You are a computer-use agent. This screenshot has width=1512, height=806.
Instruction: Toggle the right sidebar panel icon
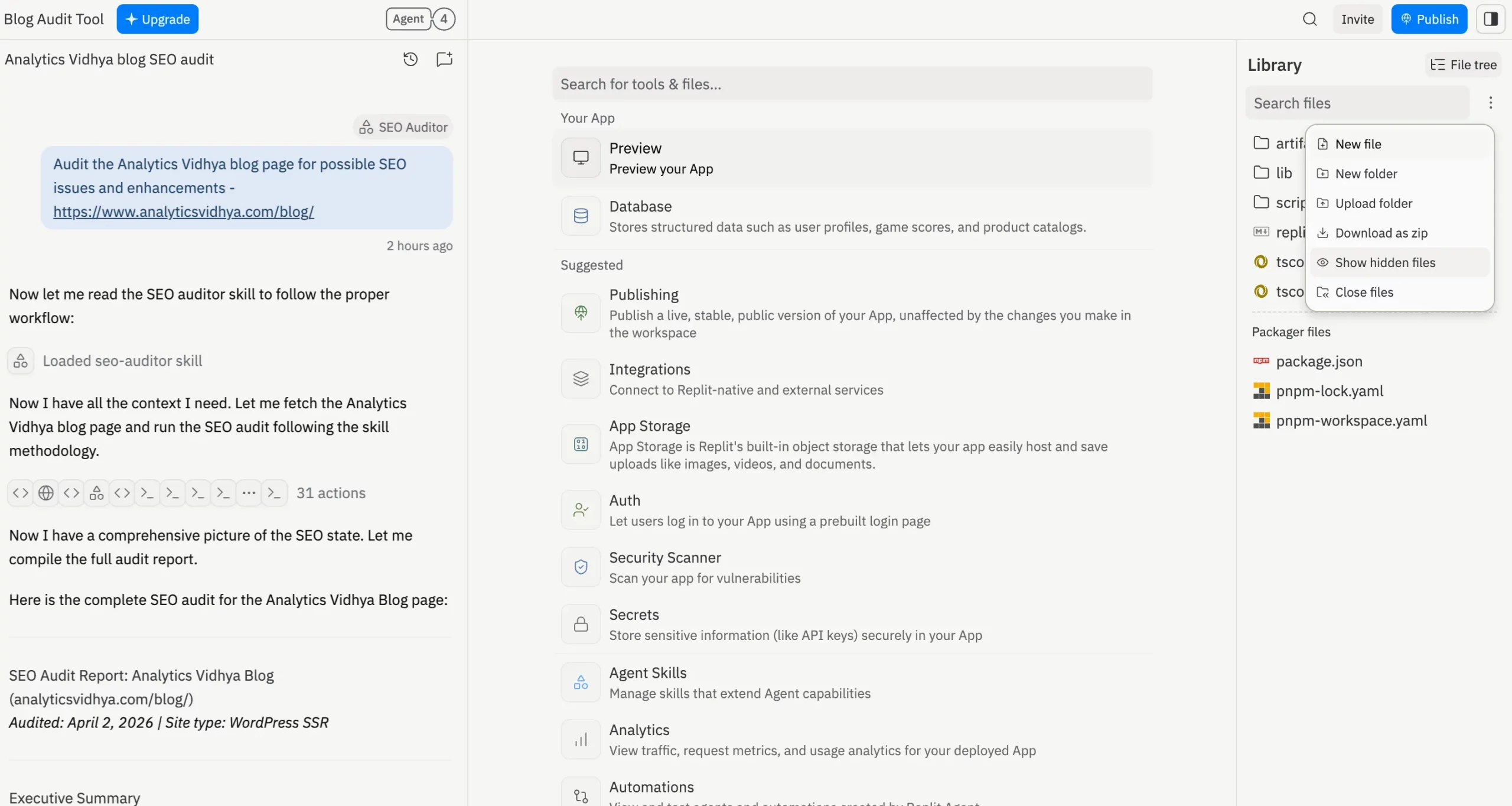pos(1490,19)
